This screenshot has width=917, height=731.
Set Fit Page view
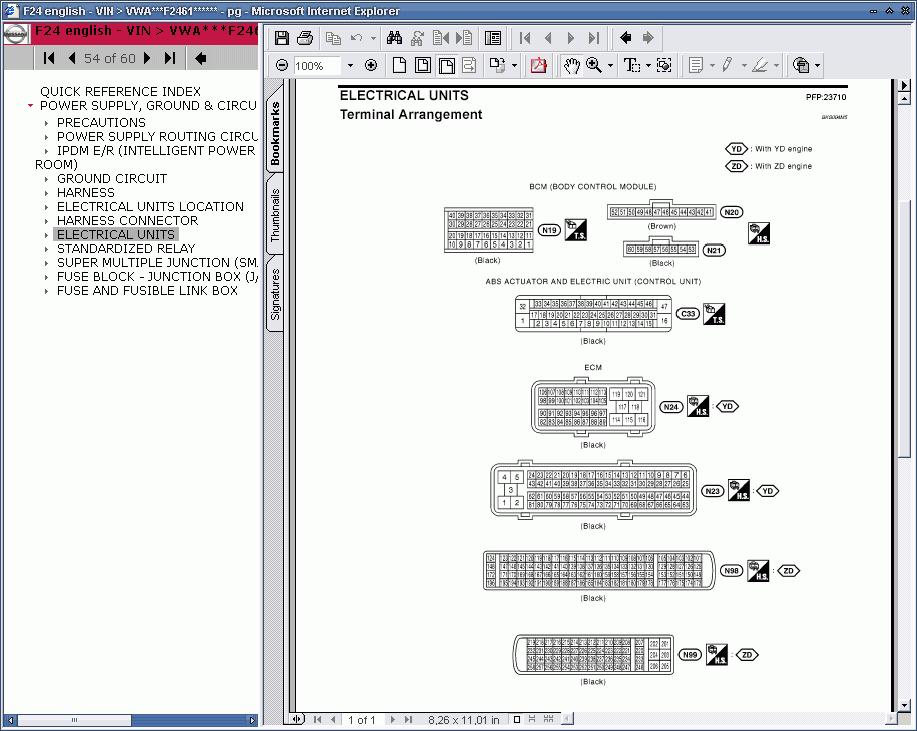click(x=423, y=65)
